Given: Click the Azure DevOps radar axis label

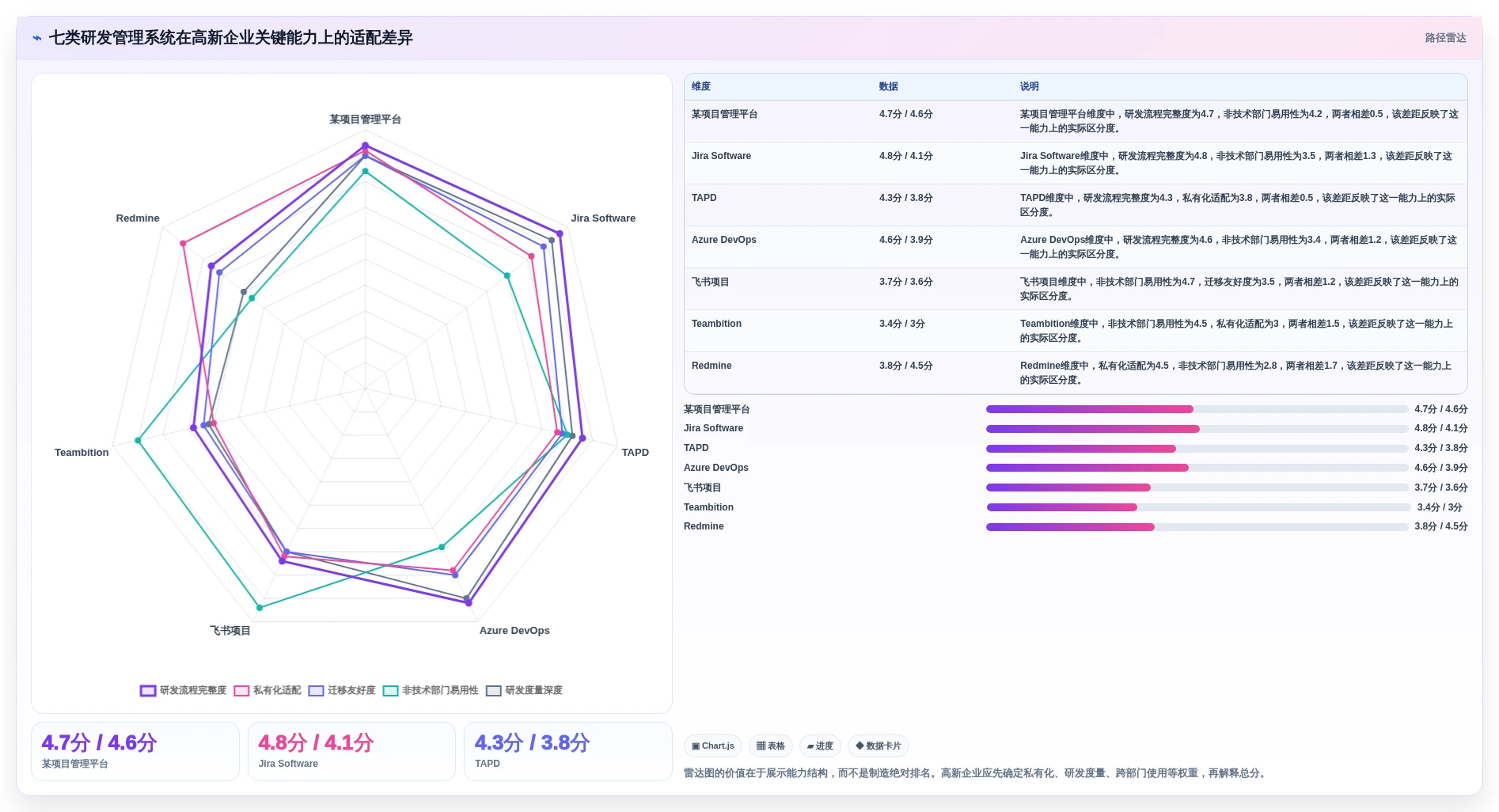Looking at the screenshot, I should coord(514,631).
